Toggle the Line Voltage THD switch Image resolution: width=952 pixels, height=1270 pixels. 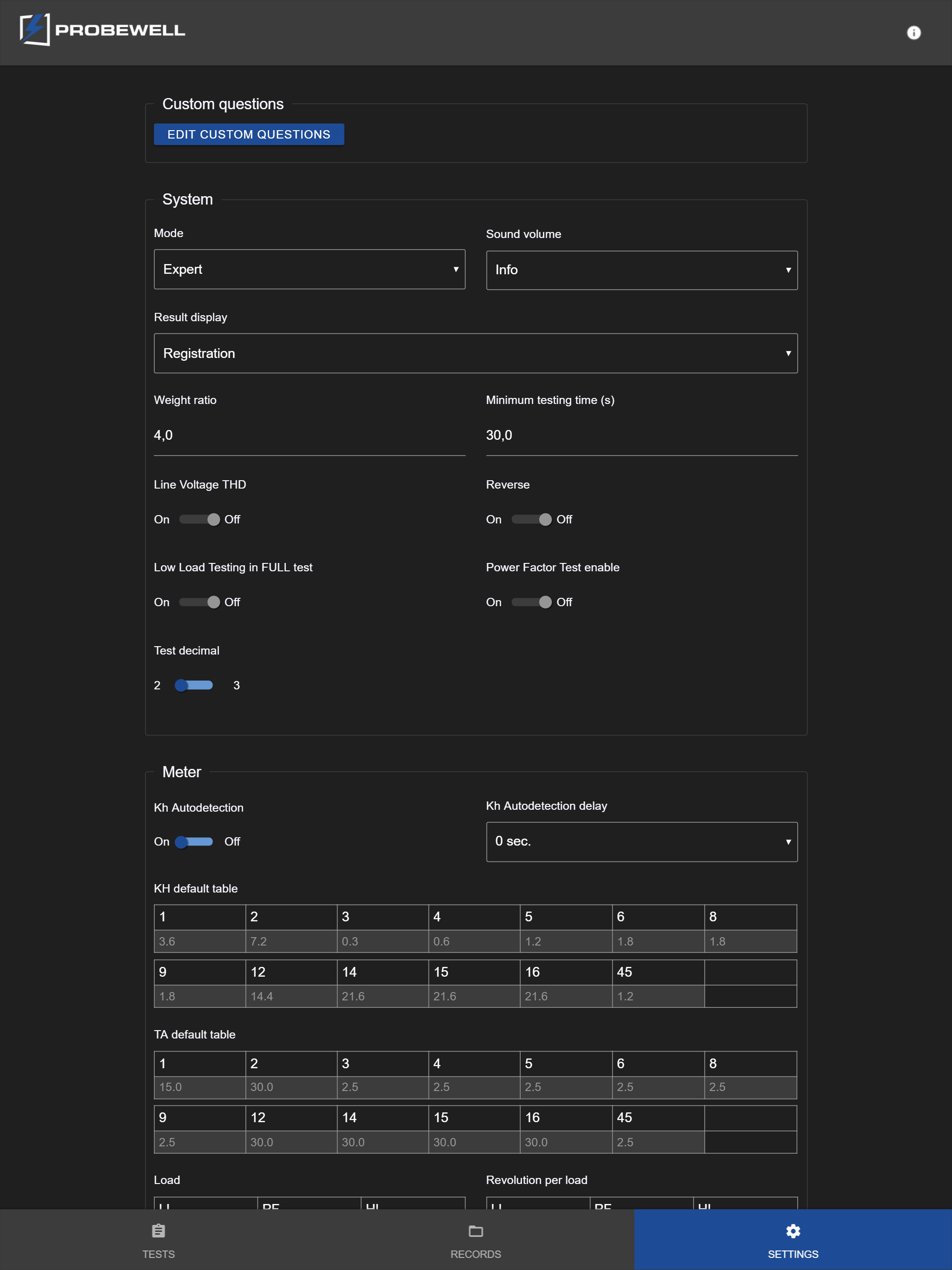[x=198, y=519]
